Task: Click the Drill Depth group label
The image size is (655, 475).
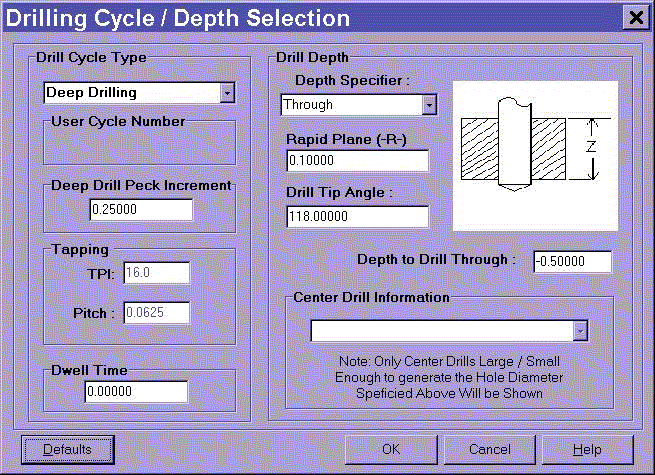Action: pos(312,57)
